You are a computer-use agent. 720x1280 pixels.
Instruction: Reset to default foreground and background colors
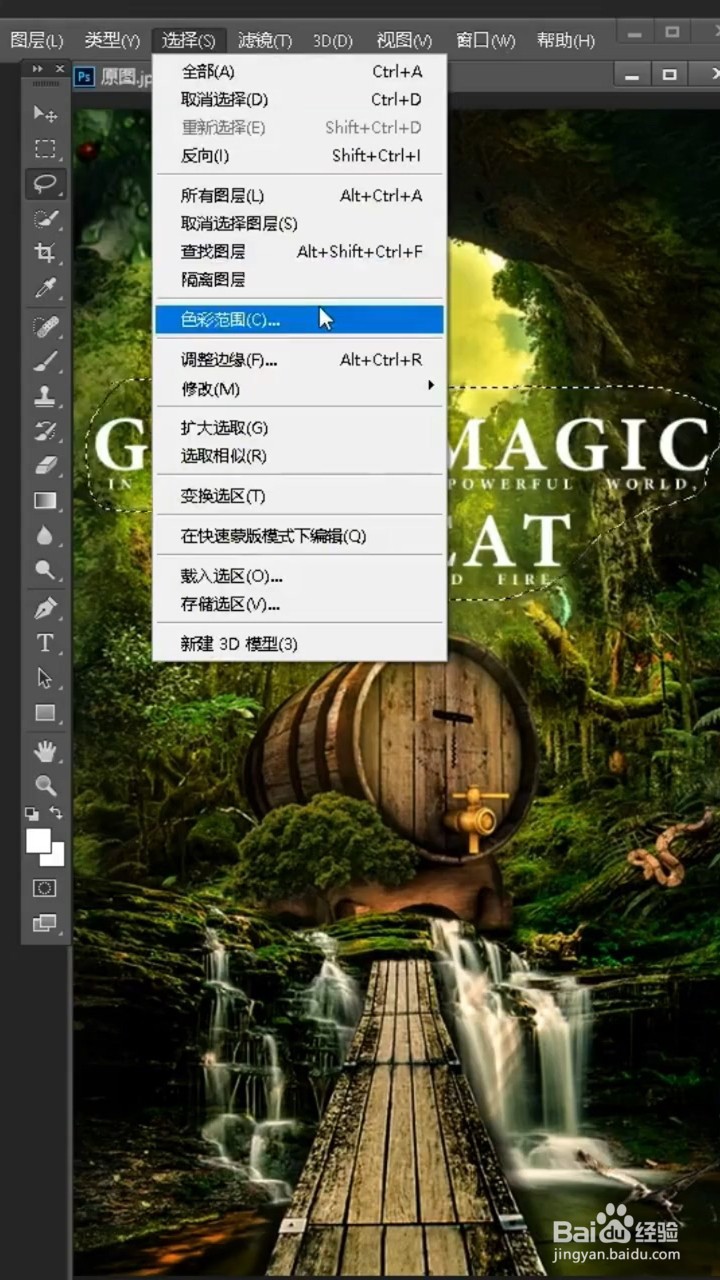pyautogui.click(x=32, y=815)
